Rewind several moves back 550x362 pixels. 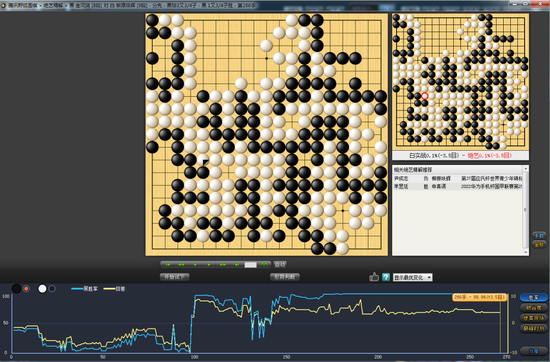(181, 265)
